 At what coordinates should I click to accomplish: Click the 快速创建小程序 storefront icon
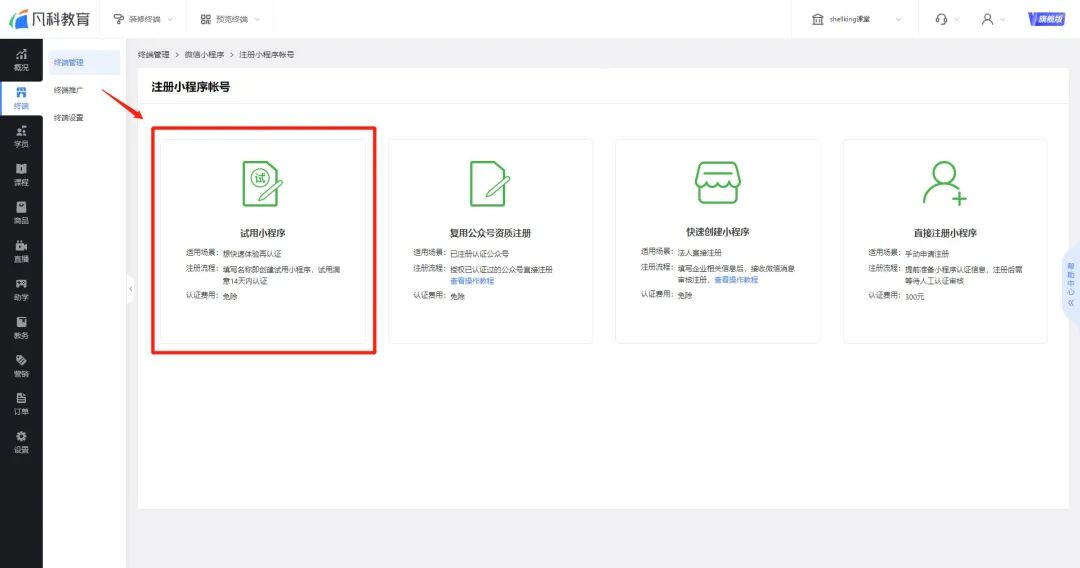tap(718, 182)
